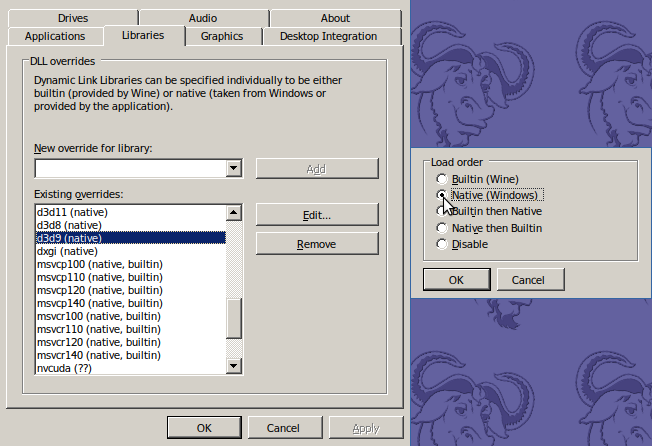Open the Desktop Integration tab
Viewport: 652px width, 446px height.
click(328, 37)
